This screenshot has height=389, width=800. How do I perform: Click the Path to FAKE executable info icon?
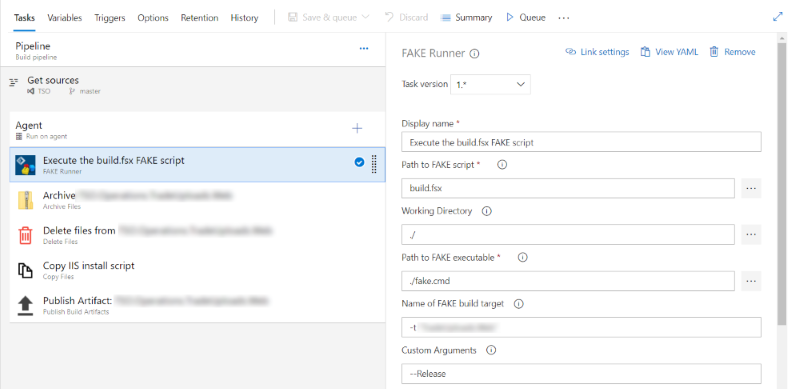pyautogui.click(x=522, y=258)
